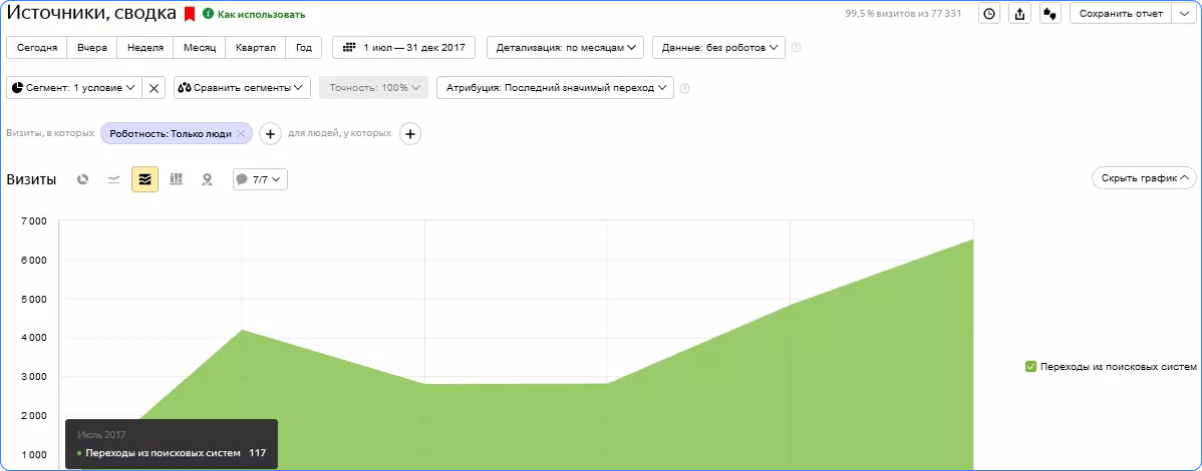
Task: Open report history clock icon
Action: tap(989, 14)
